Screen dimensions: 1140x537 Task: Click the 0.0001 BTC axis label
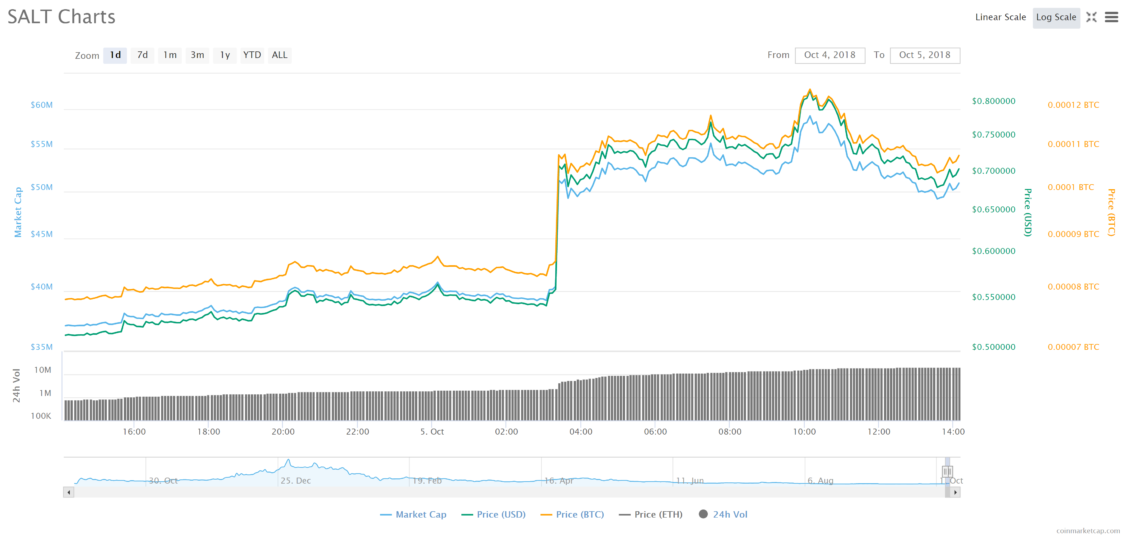point(1071,187)
